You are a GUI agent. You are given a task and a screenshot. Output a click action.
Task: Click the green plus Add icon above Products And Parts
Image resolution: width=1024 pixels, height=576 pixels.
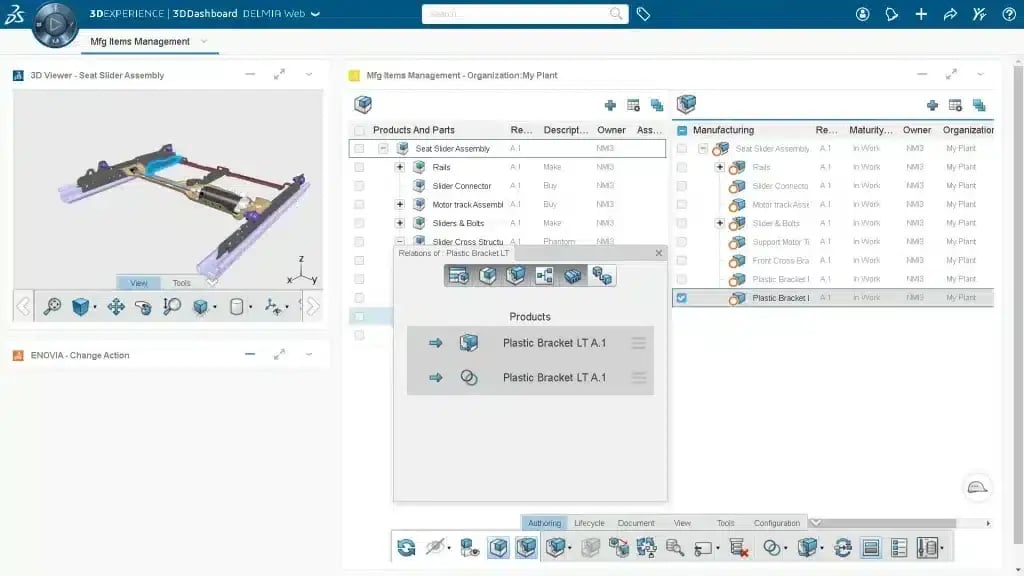[x=609, y=104]
